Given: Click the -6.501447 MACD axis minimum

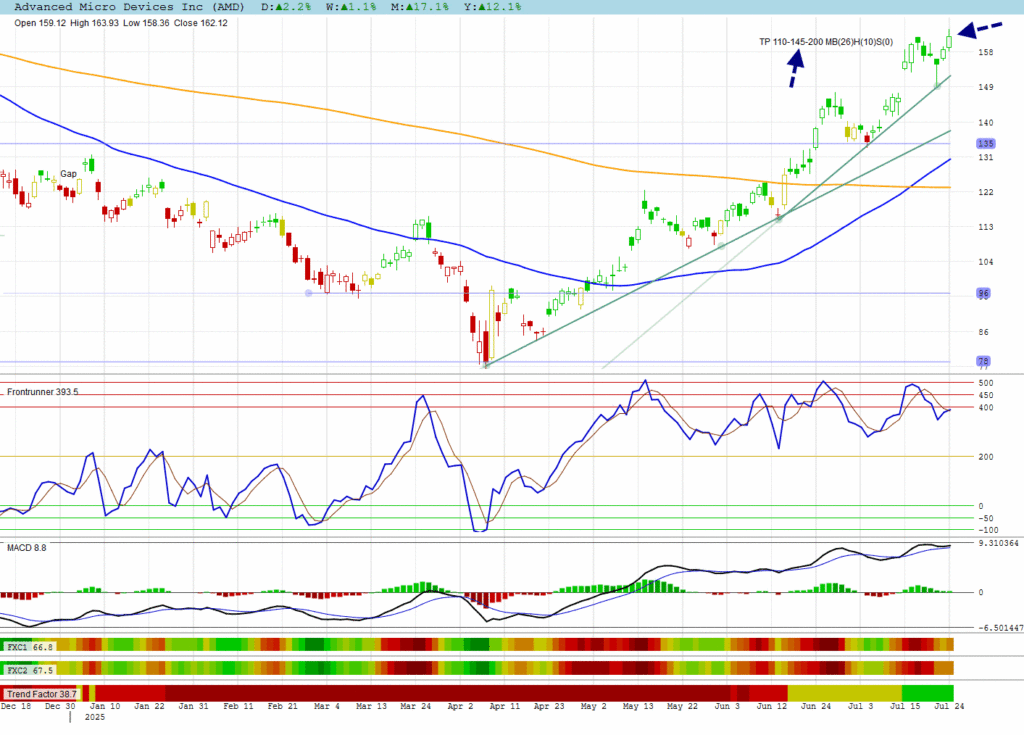Looking at the screenshot, I should click(x=1000, y=628).
